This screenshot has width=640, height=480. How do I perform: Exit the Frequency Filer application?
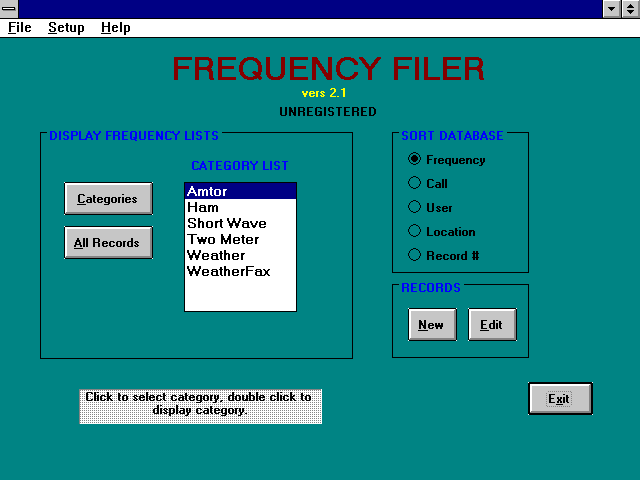560,399
